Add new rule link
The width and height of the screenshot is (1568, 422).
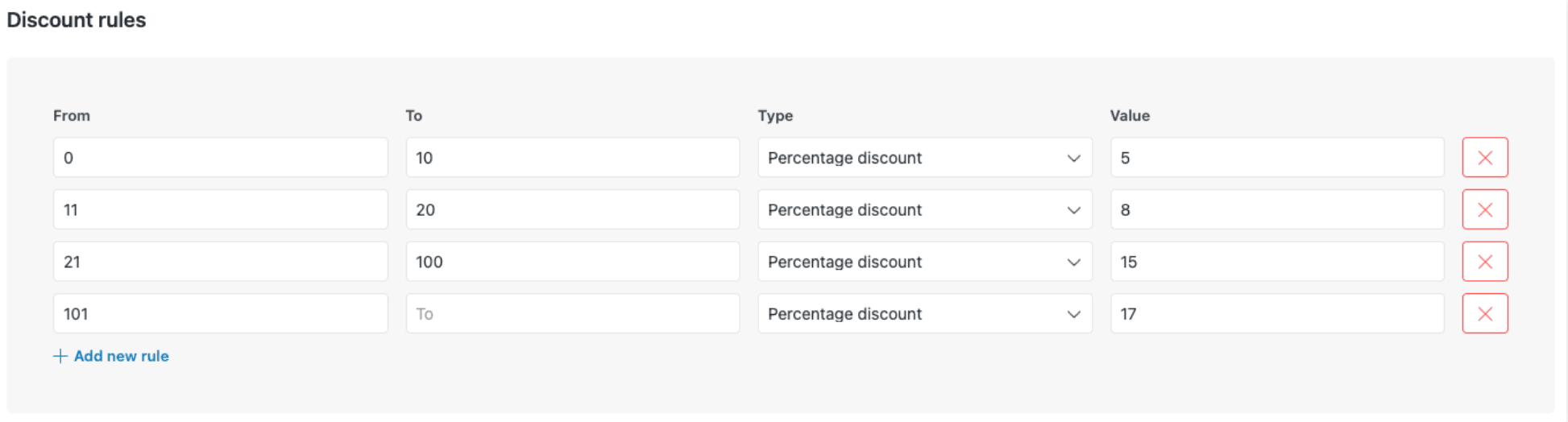[x=111, y=356]
